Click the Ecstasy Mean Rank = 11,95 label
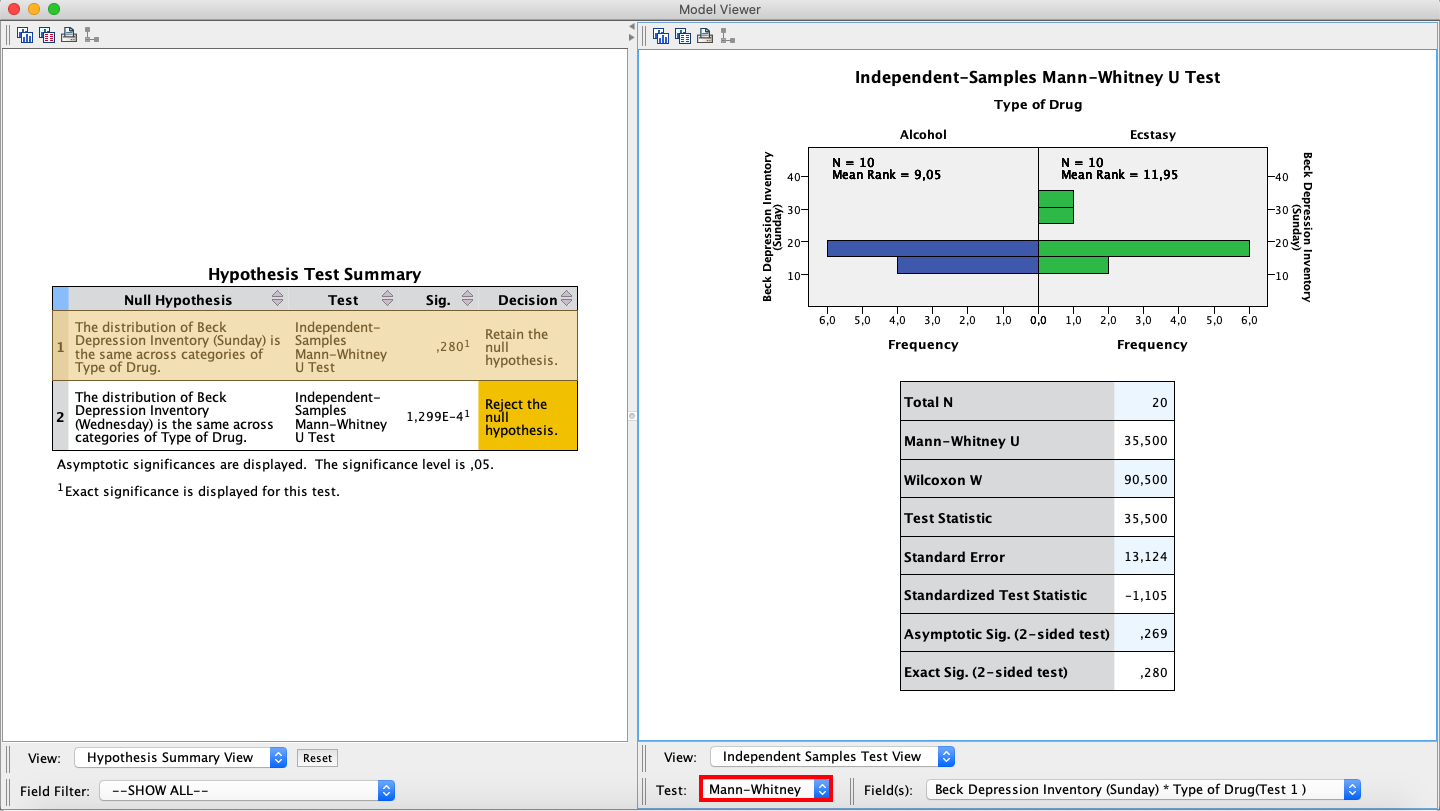Screen dimensions: 1440x811 1120,175
